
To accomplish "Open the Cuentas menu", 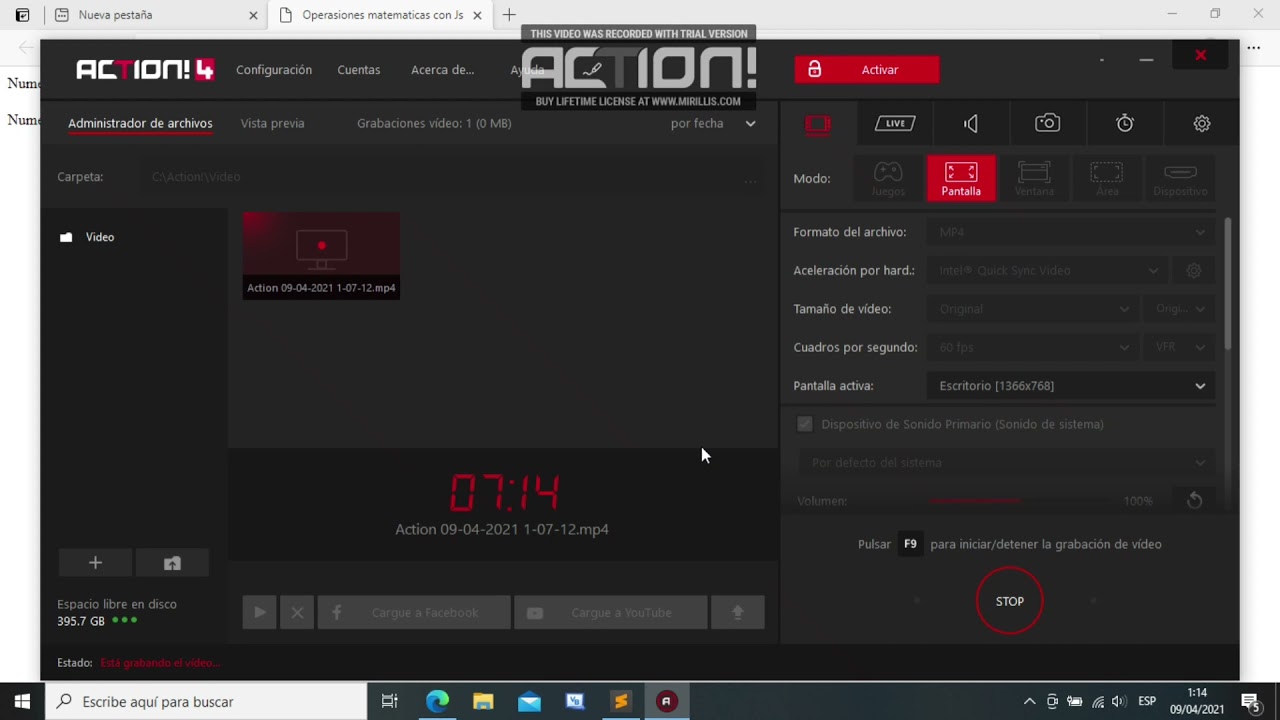I will pos(359,70).
